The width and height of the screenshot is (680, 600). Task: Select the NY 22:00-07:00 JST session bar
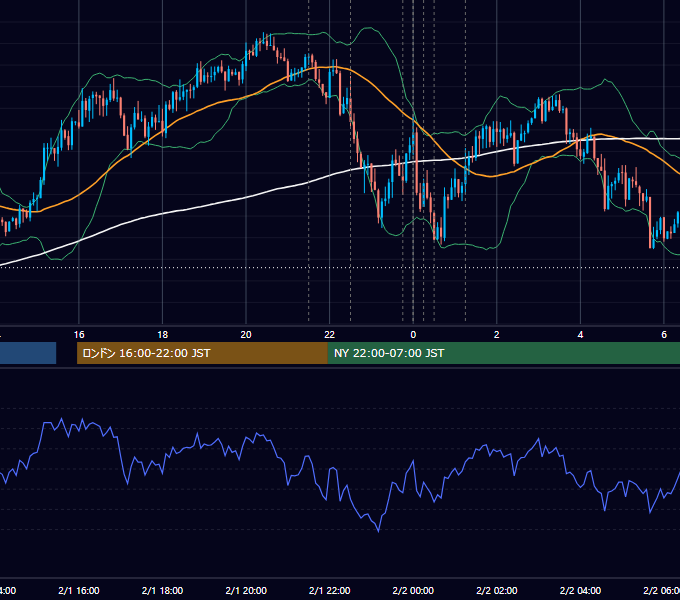(x=503, y=353)
